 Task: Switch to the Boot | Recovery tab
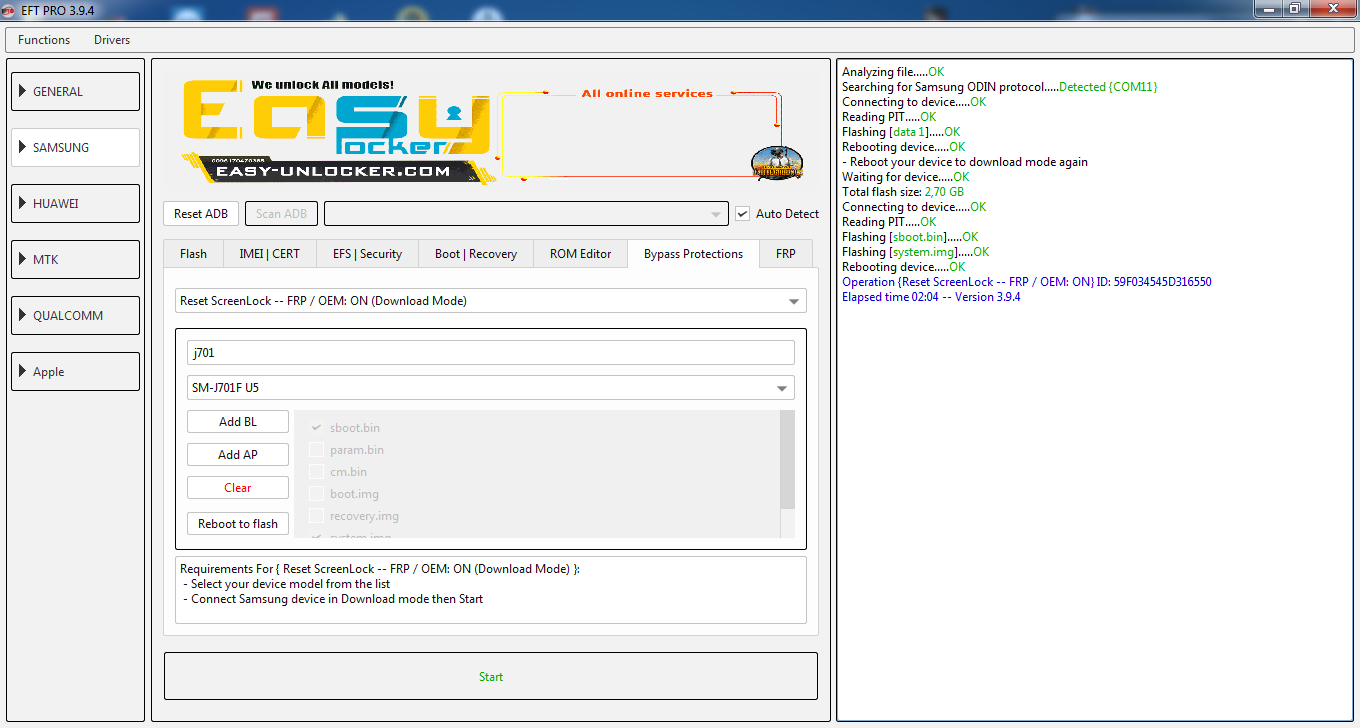pyautogui.click(x=476, y=254)
